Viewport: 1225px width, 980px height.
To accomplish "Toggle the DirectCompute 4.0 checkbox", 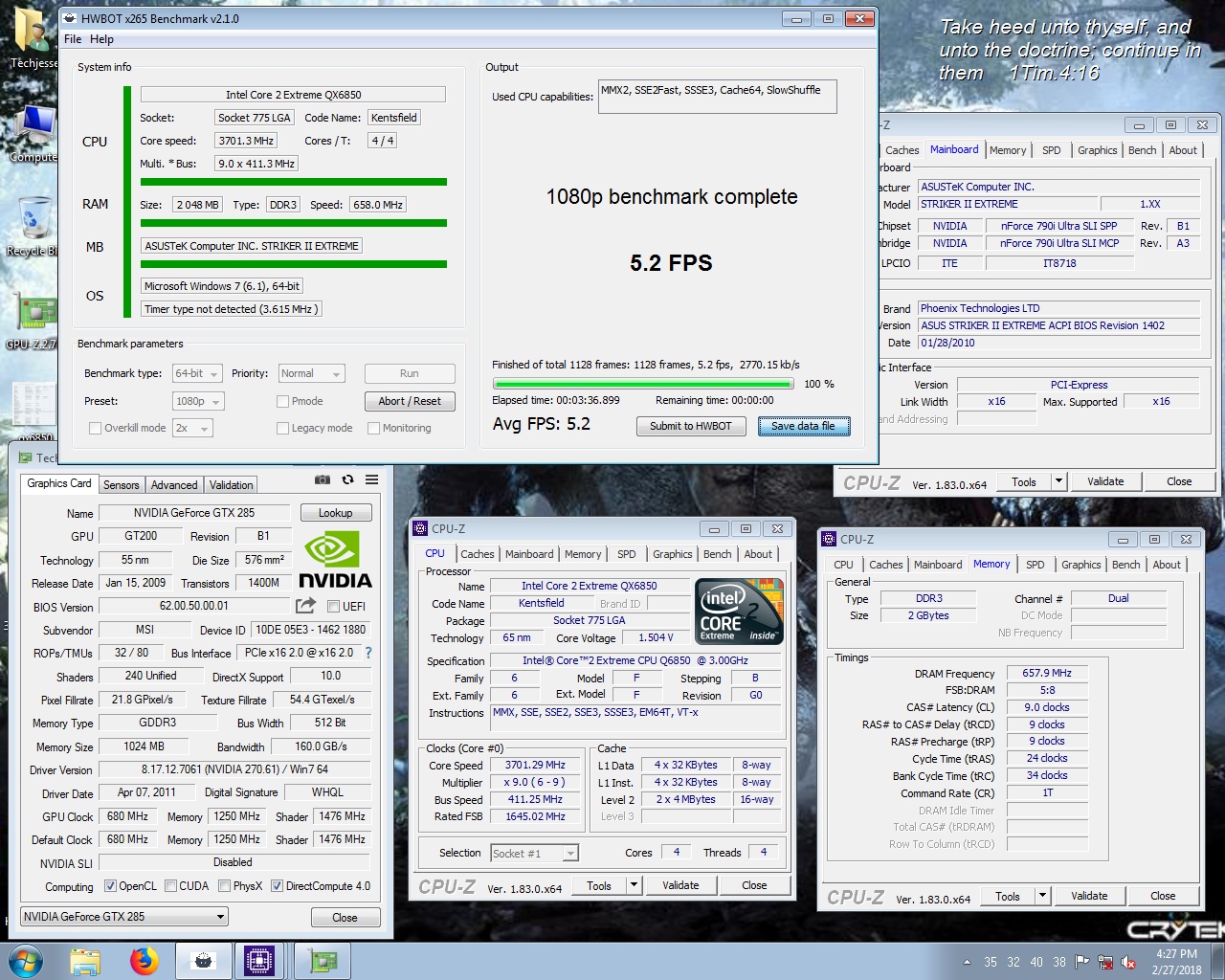I will tap(277, 886).
